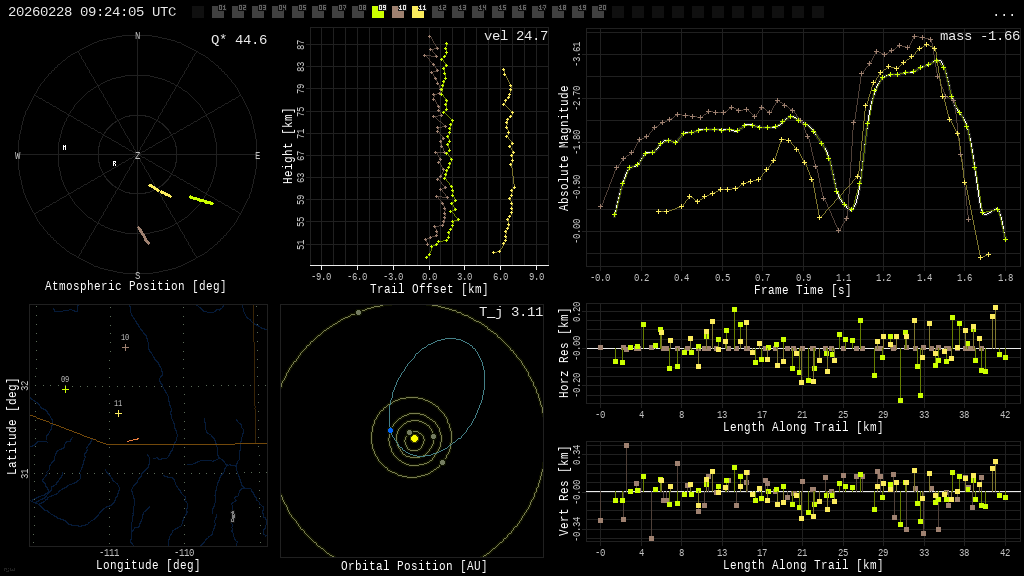Open the three-dots overflow menu
1024x576 pixels.
[x=1003, y=13]
